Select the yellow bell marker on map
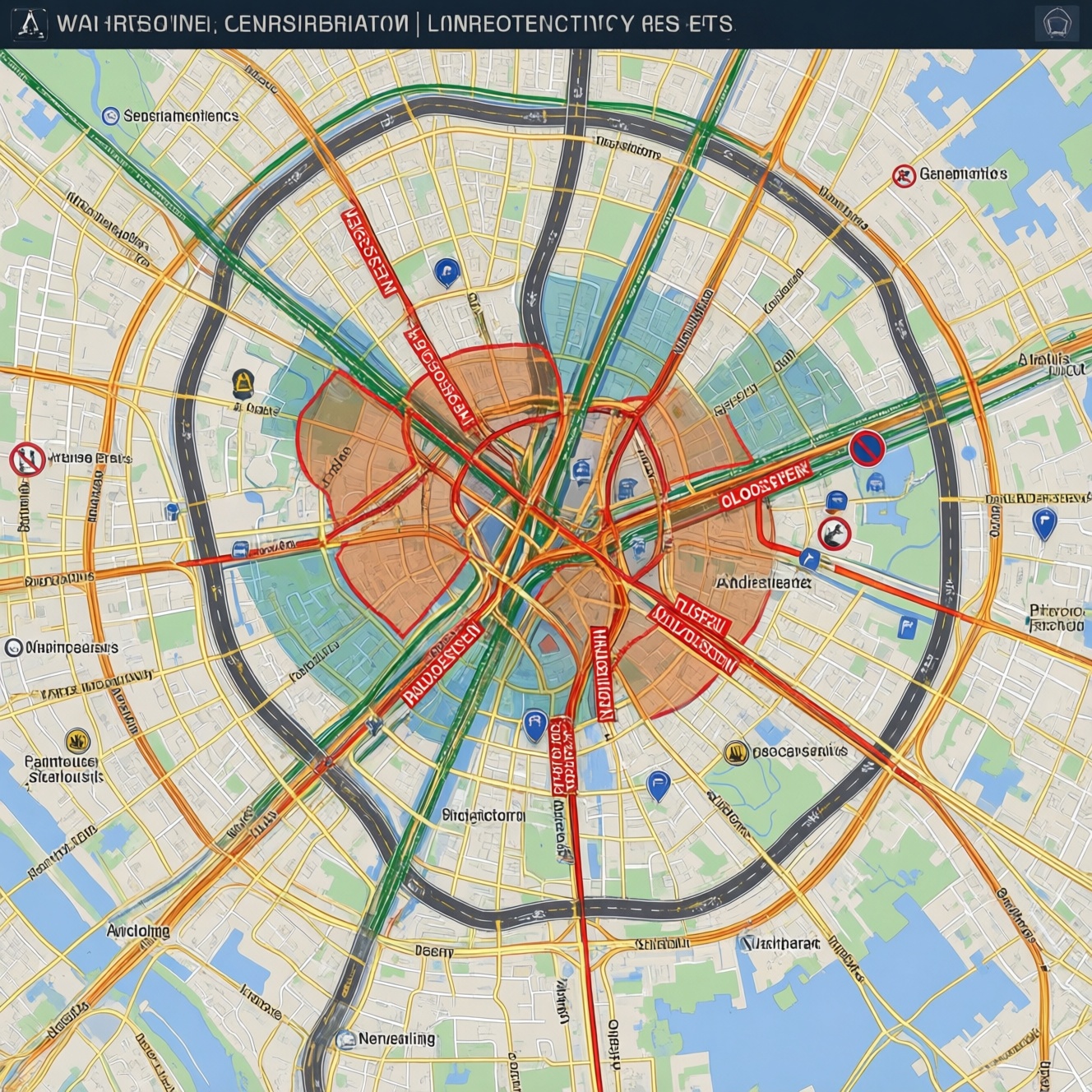Viewport: 1092px width, 1092px height. (243, 382)
